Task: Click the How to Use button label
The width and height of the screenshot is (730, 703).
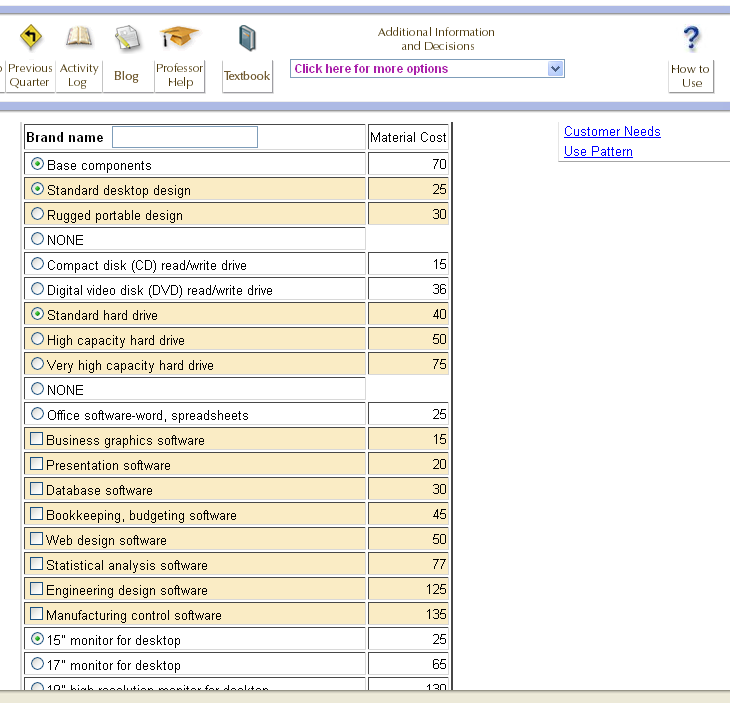Action: click(x=691, y=76)
